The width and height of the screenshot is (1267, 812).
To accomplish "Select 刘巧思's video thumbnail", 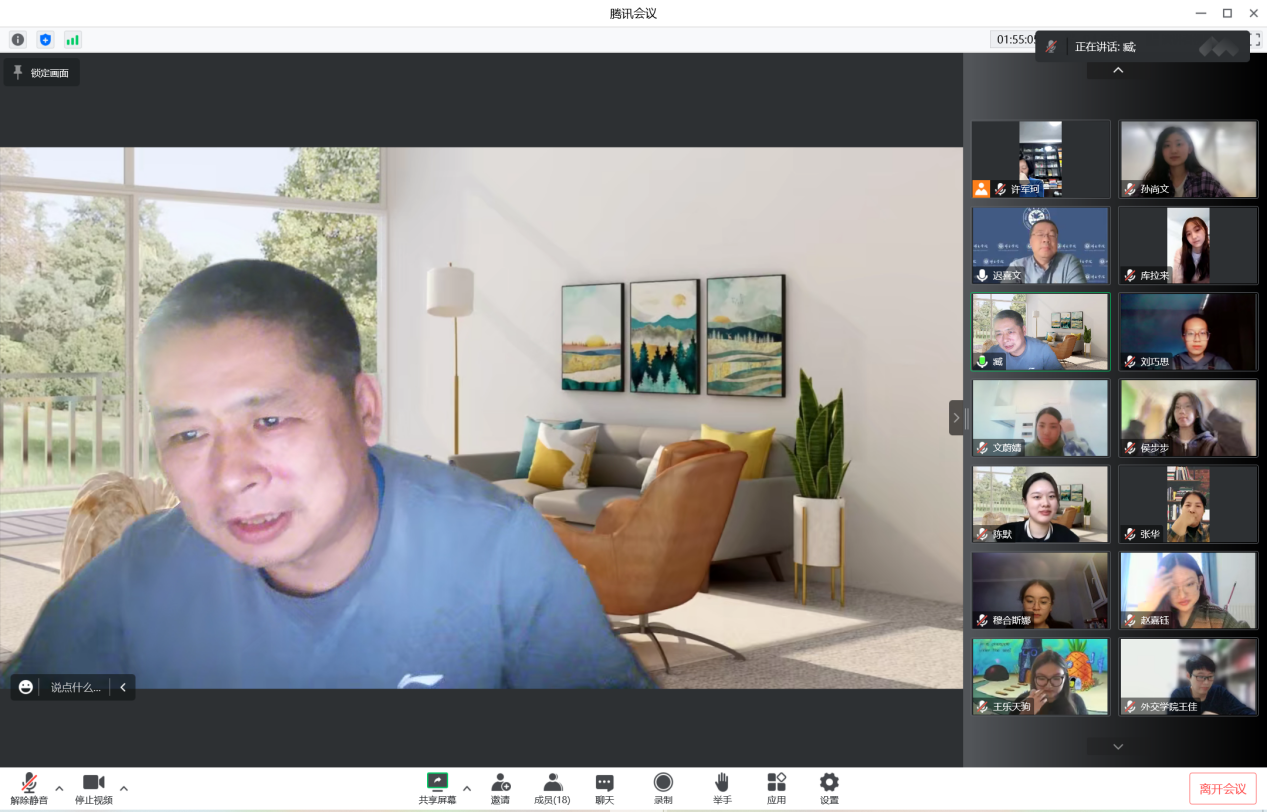I will [1188, 332].
